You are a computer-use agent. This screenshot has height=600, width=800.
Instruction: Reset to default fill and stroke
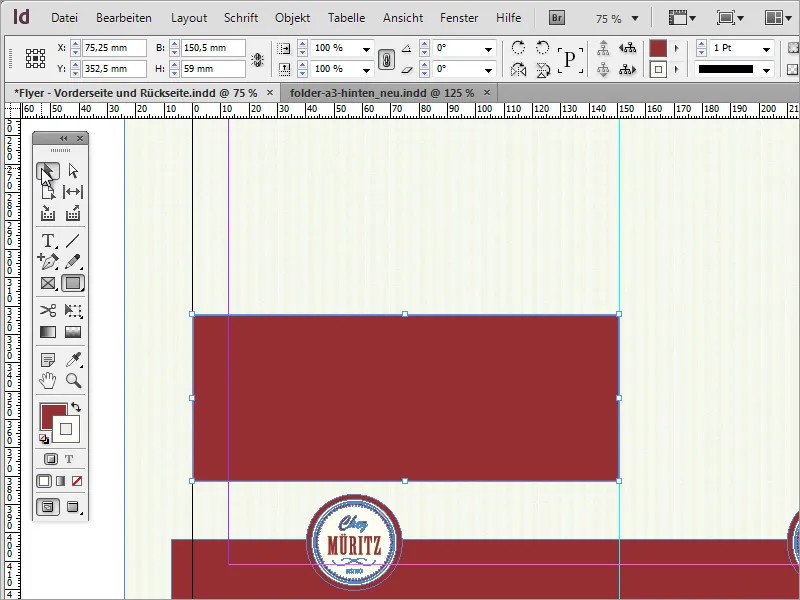pyautogui.click(x=44, y=439)
